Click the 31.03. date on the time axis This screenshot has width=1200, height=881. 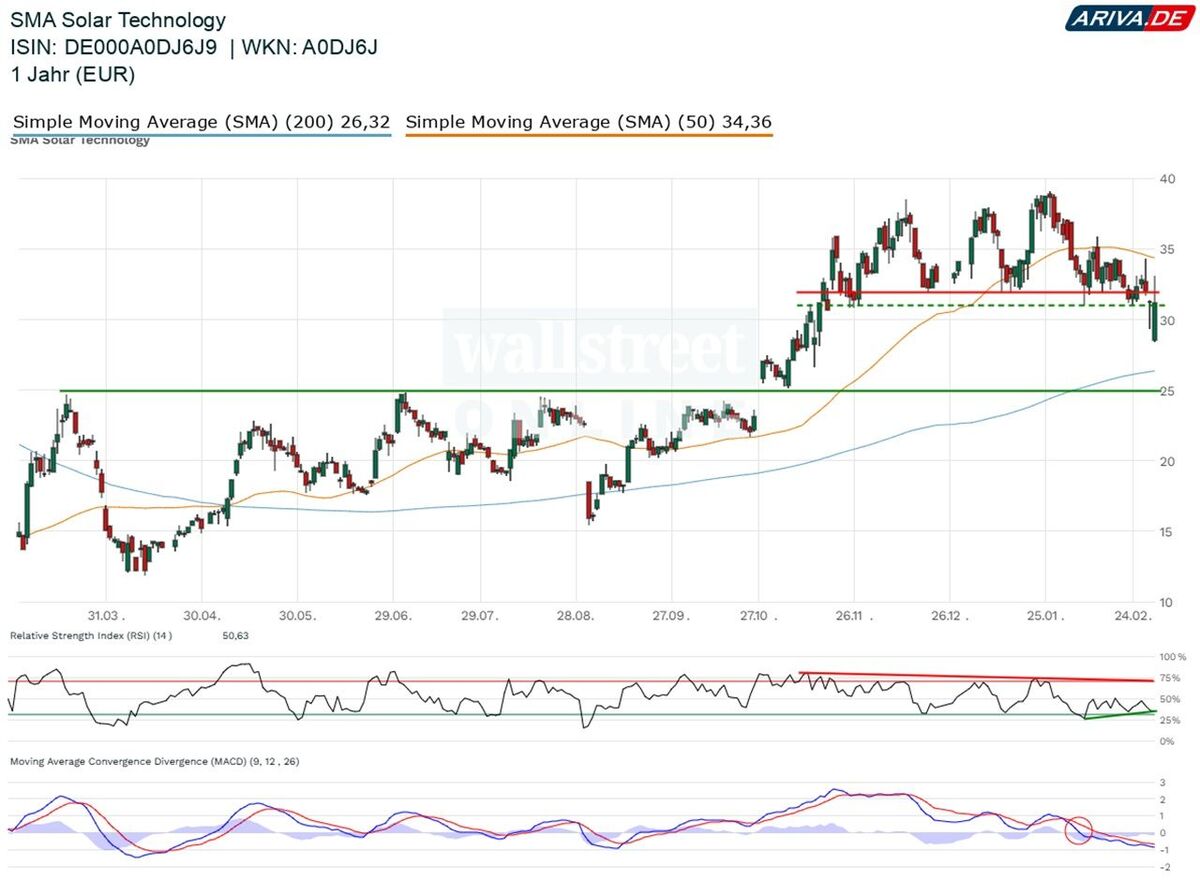[x=104, y=615]
